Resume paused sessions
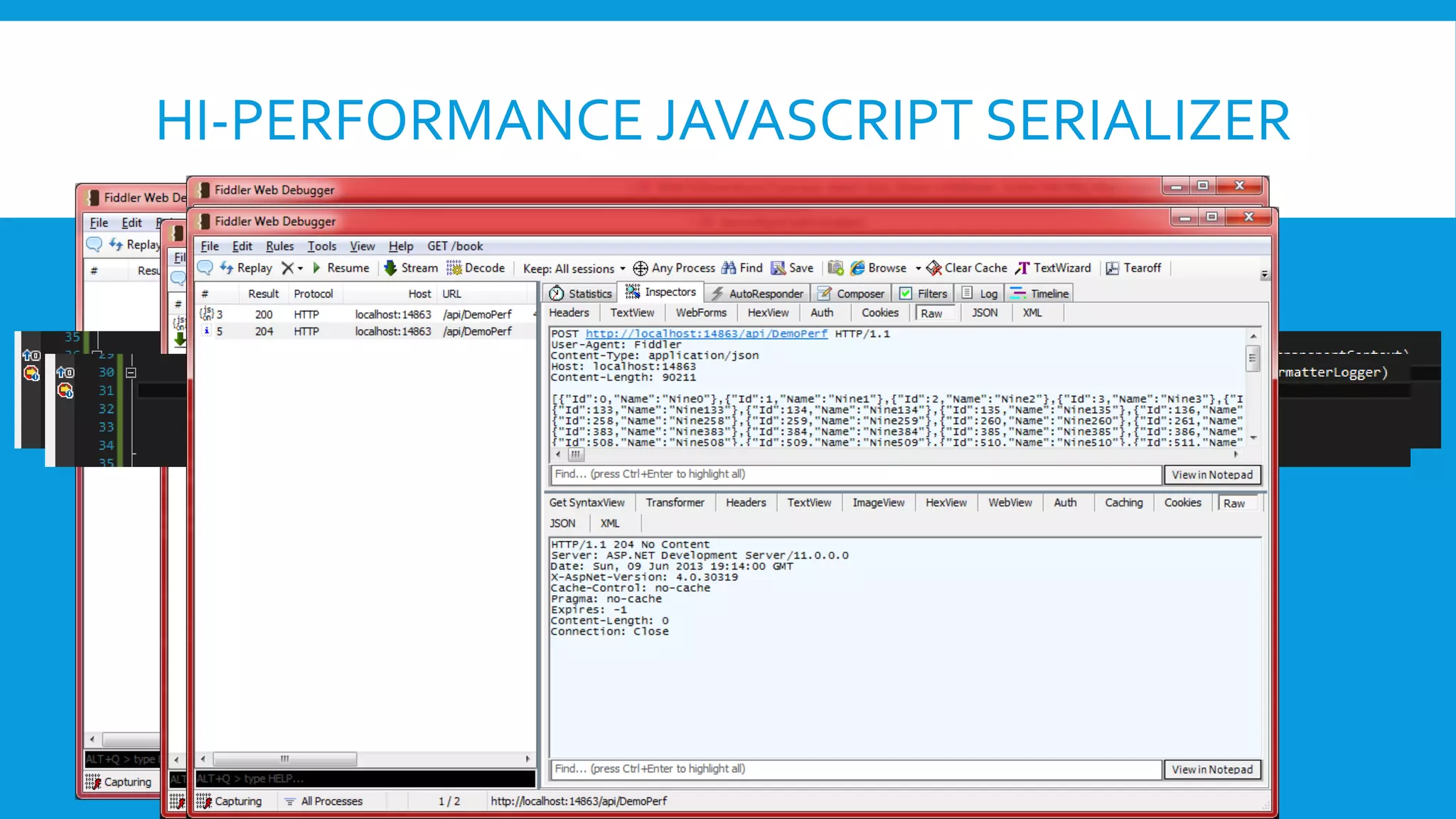Image resolution: width=1456 pixels, height=819 pixels. (341, 268)
